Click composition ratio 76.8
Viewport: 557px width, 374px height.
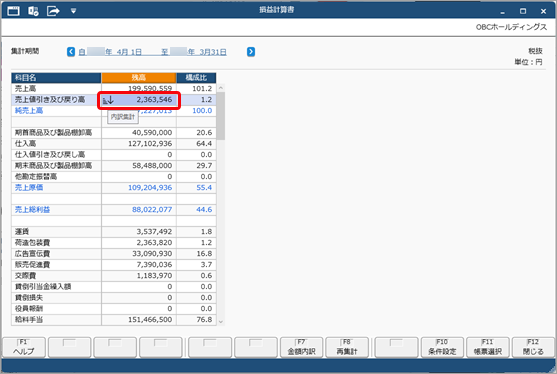(204, 320)
